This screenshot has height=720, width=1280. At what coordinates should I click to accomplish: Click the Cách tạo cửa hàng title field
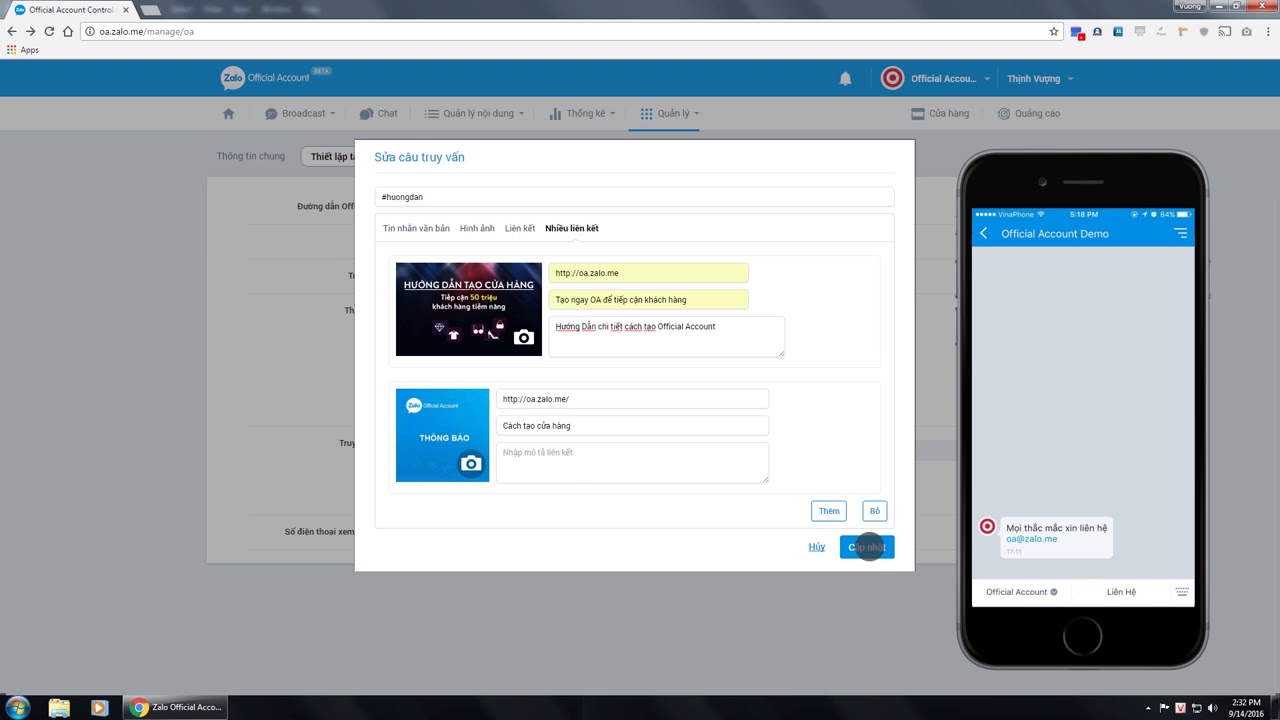pyautogui.click(x=632, y=426)
